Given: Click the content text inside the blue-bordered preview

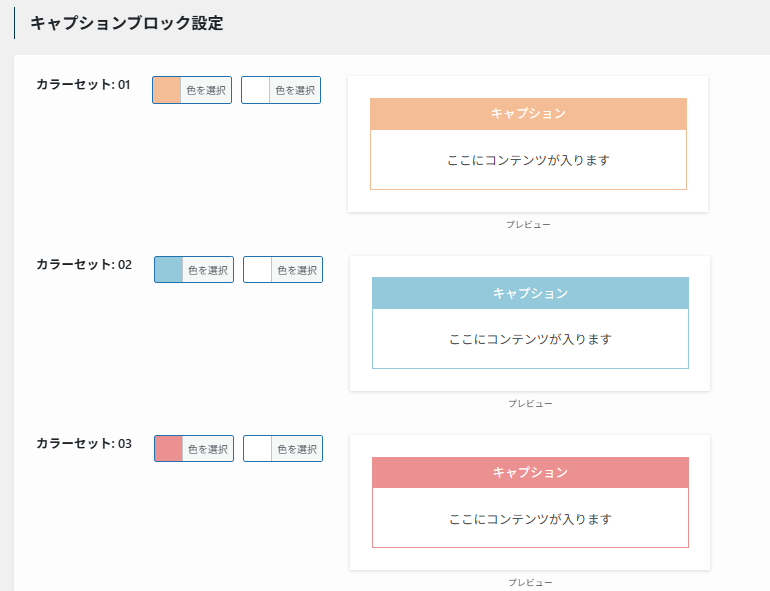Looking at the screenshot, I should [x=530, y=339].
